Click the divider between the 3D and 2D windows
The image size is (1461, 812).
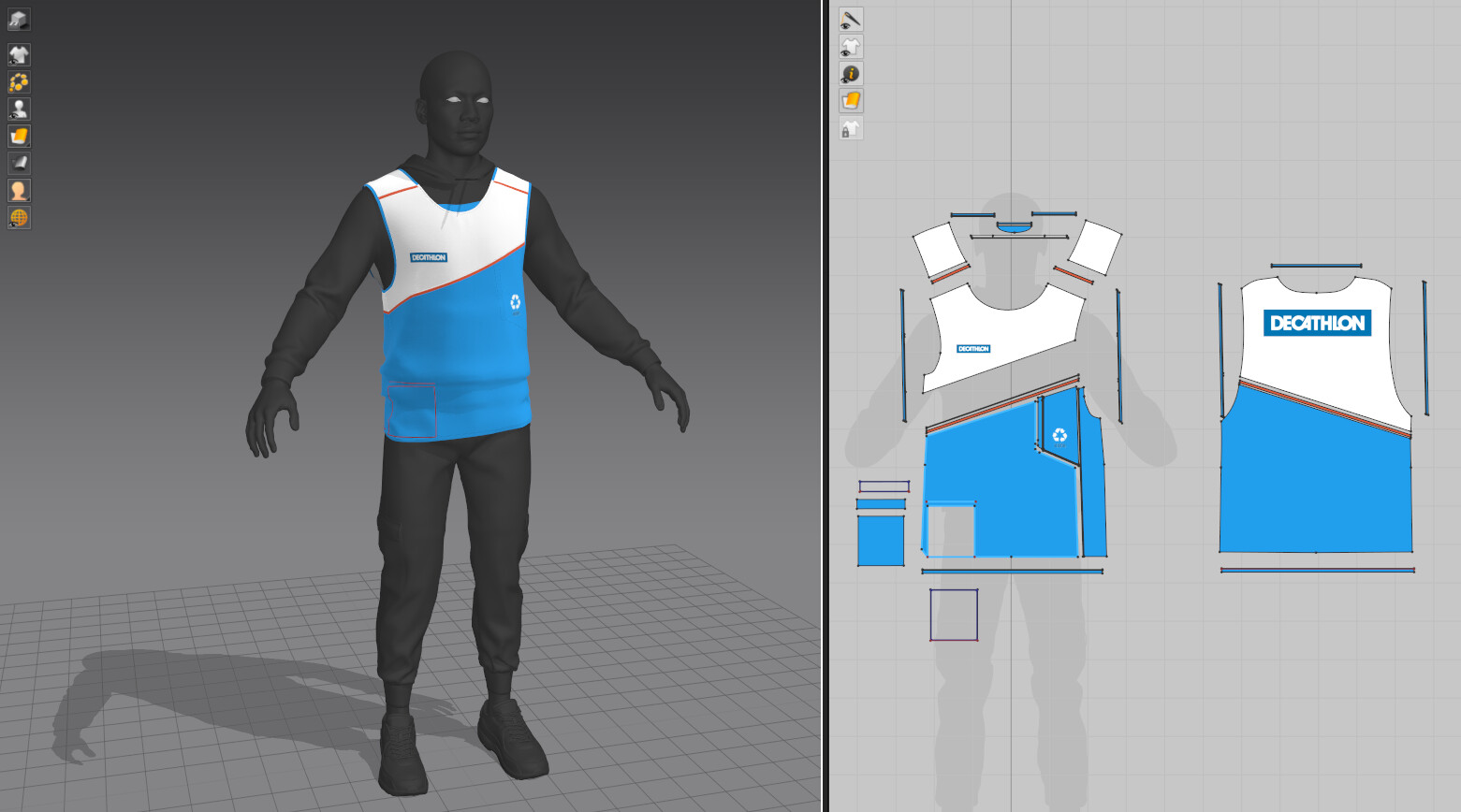(x=825, y=406)
